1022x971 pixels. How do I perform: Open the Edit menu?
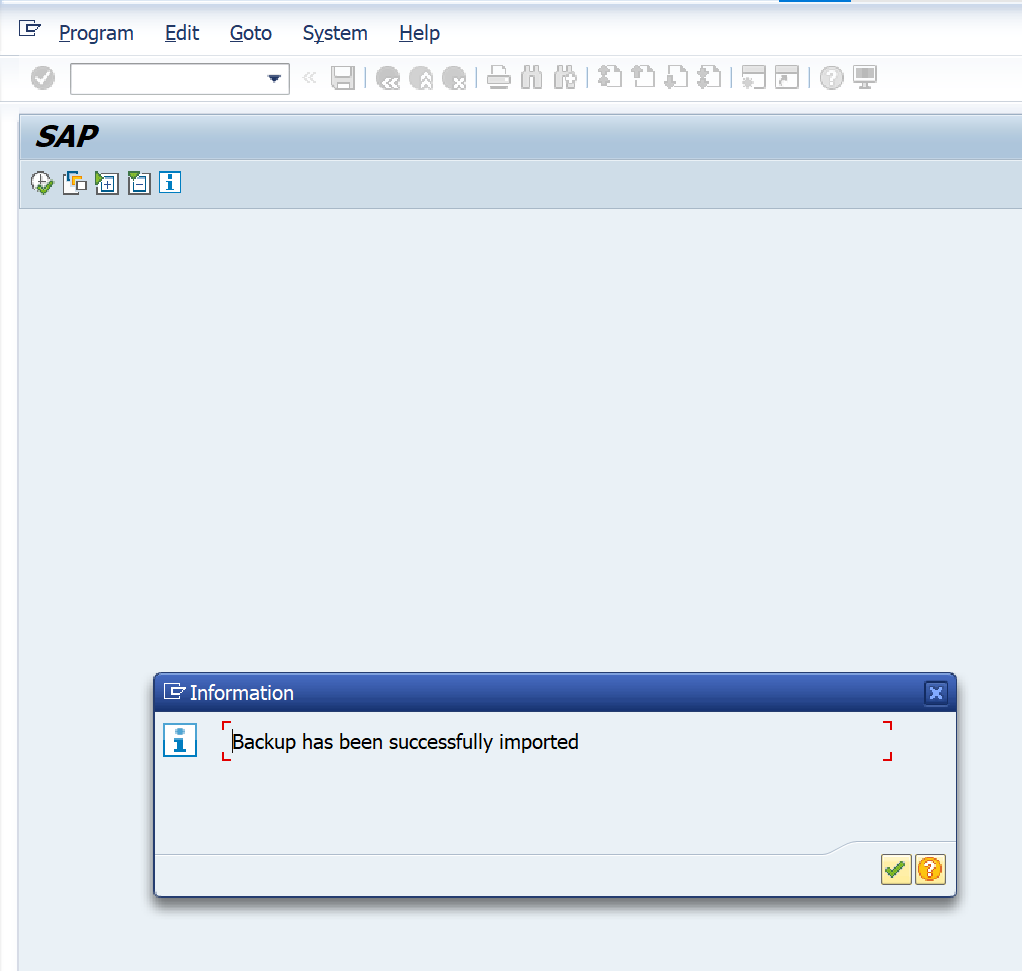[x=182, y=33]
